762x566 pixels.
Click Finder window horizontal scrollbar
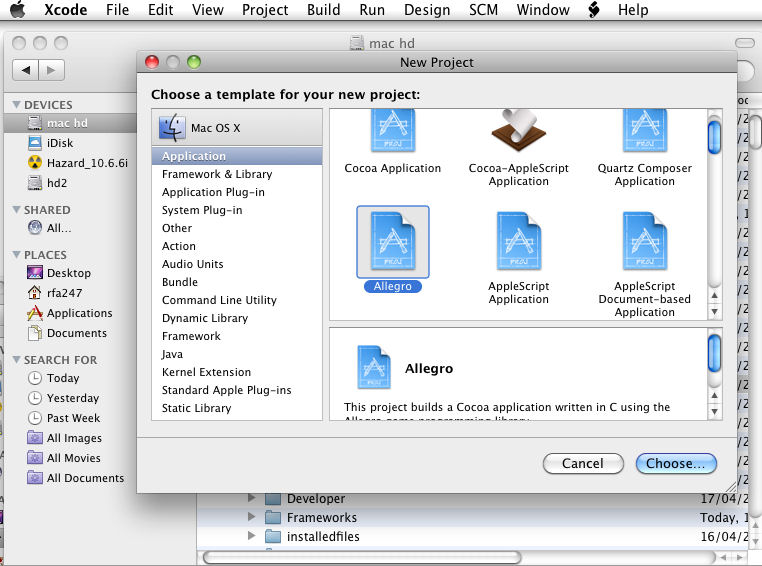pyautogui.click(x=362, y=557)
